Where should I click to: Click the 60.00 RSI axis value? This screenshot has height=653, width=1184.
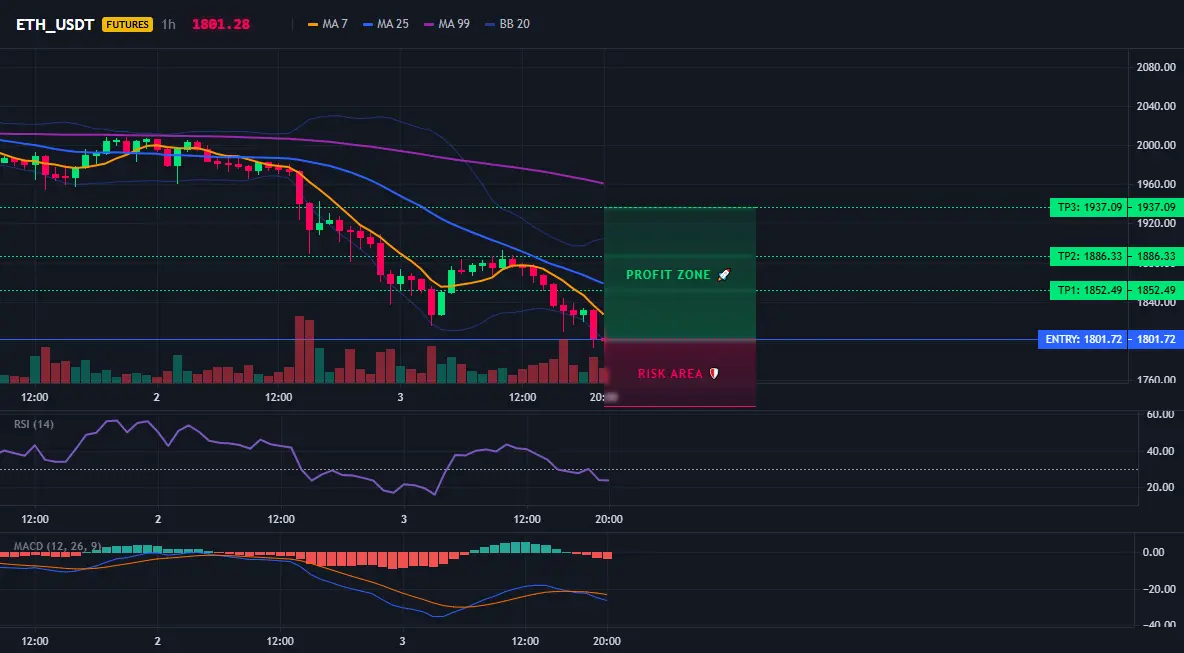coord(1160,414)
